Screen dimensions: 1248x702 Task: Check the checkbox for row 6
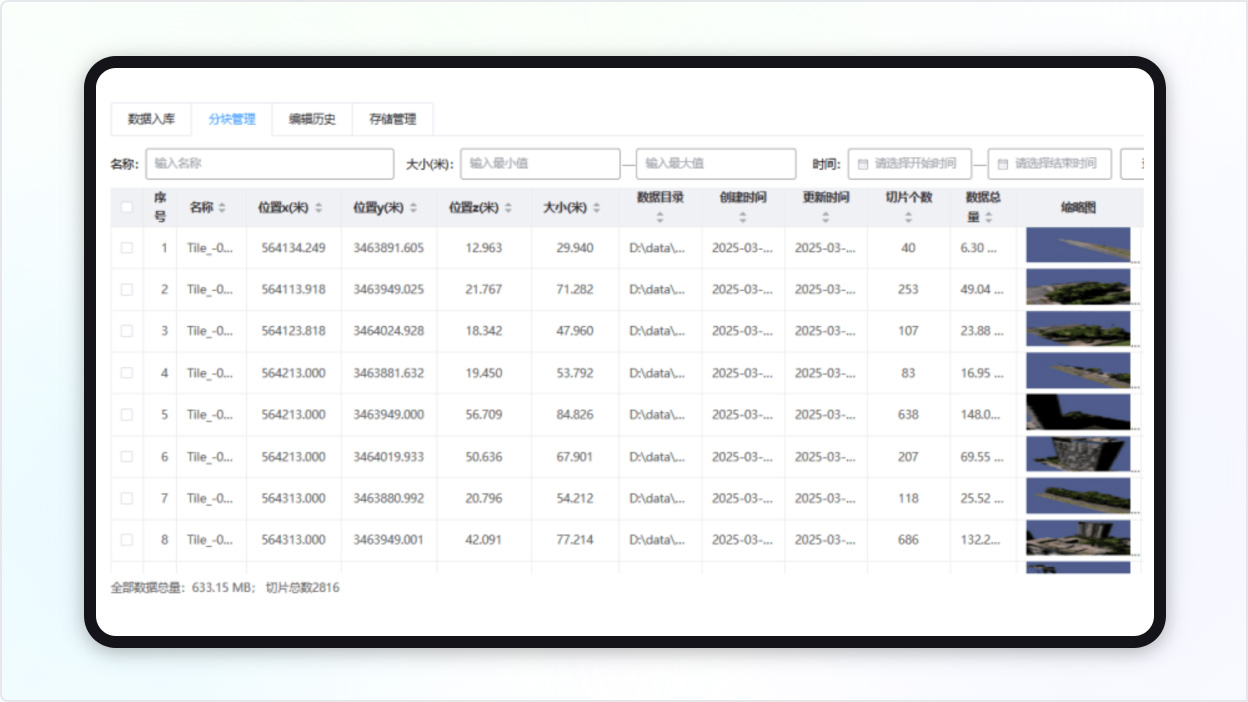(127, 457)
